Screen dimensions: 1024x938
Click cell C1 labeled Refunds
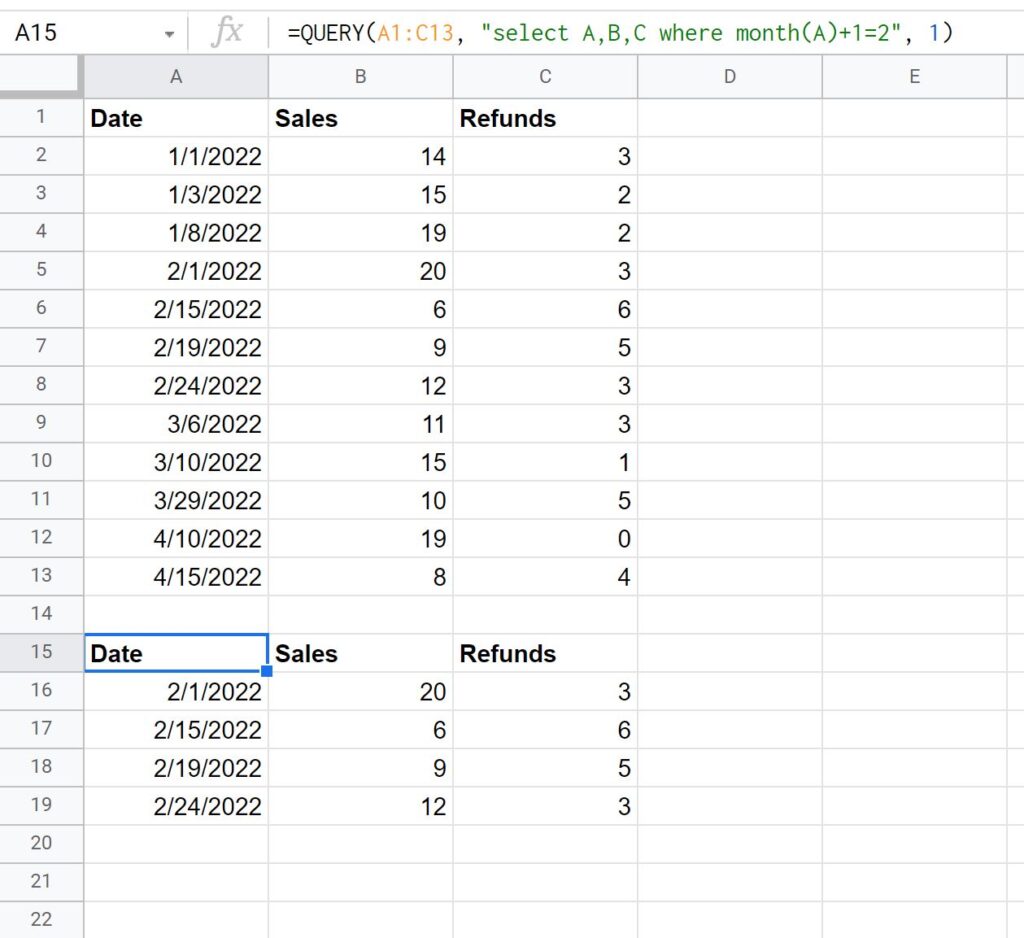545,118
